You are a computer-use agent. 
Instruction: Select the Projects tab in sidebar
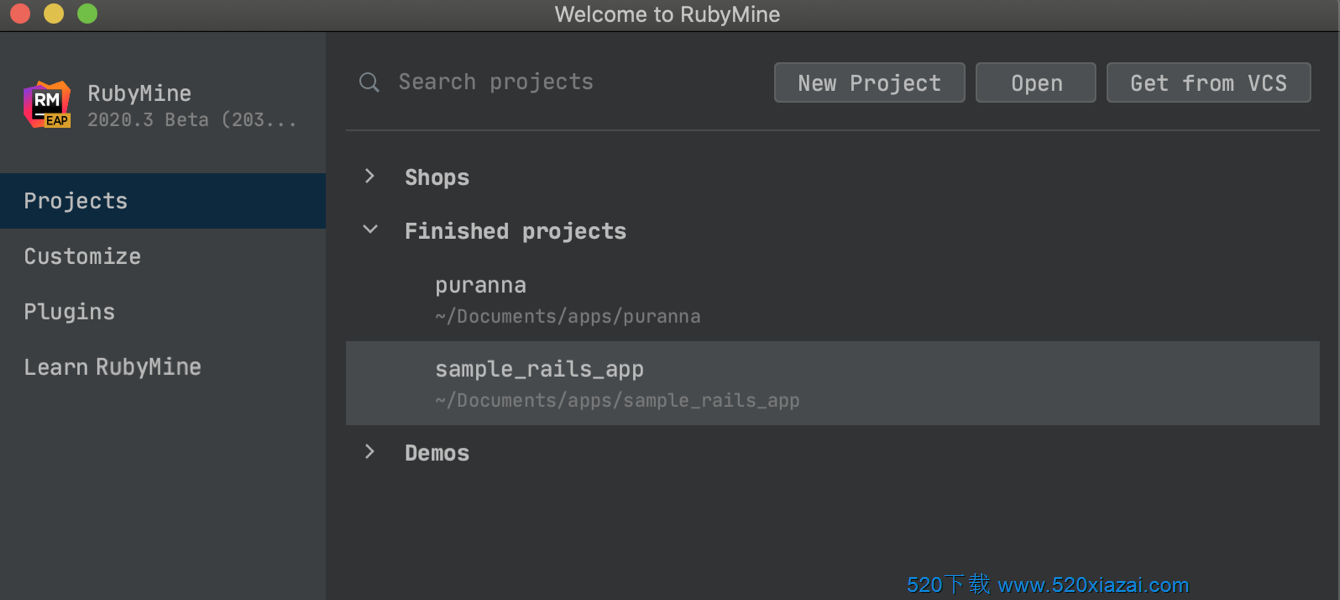pyautogui.click(x=163, y=201)
